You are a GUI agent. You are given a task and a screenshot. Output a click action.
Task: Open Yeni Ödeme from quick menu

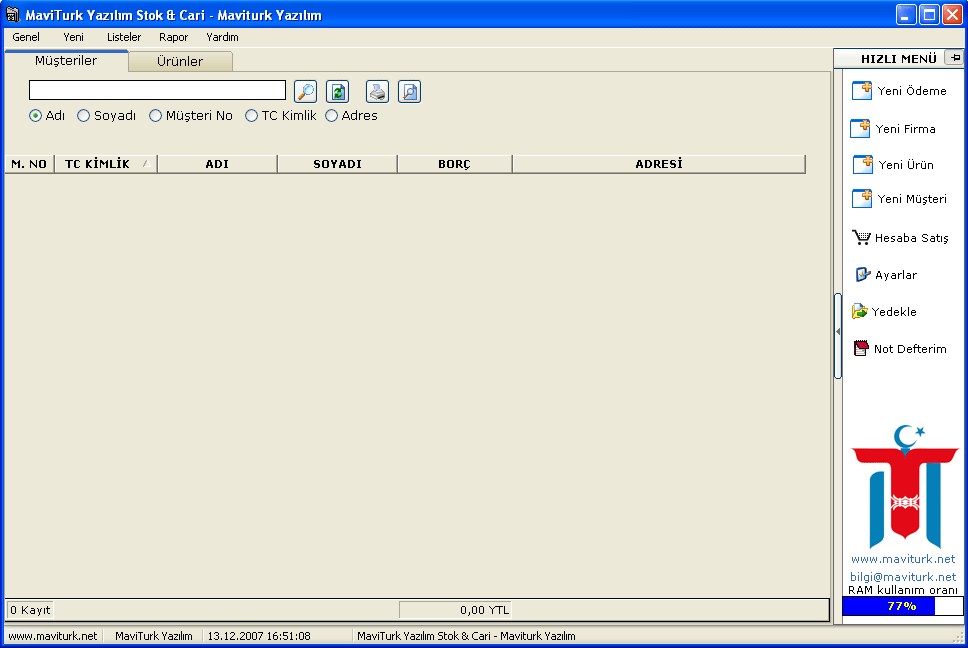899,91
